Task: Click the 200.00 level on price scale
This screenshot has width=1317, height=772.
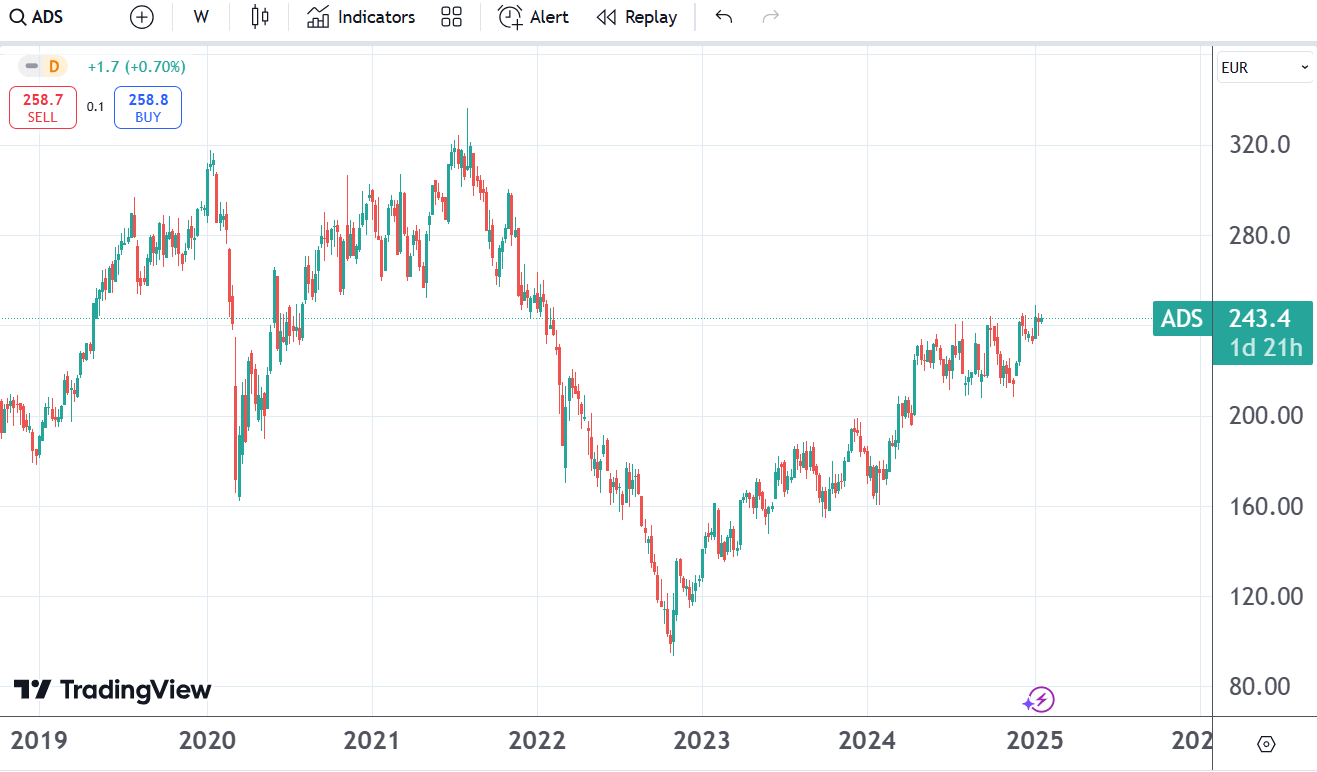Action: tap(1265, 415)
